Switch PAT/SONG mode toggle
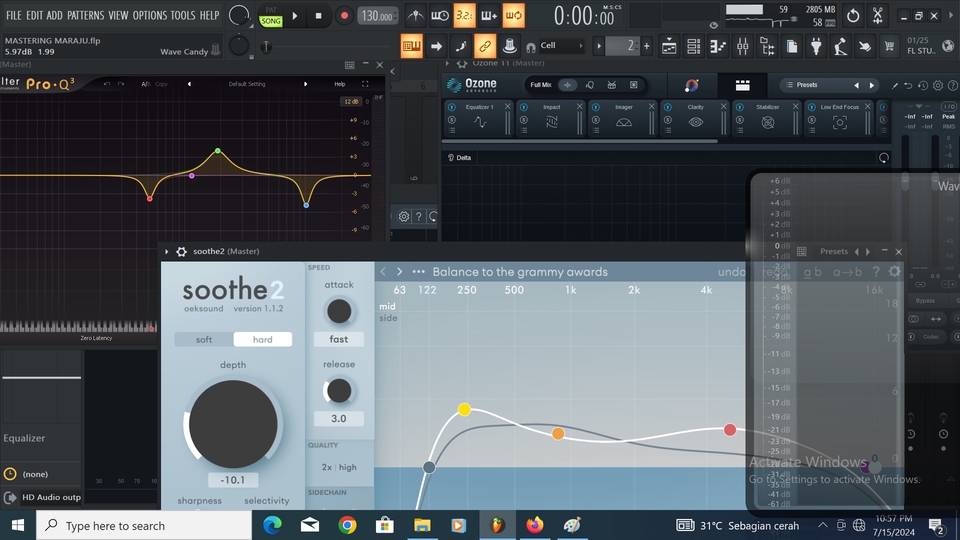 pyautogui.click(x=271, y=17)
